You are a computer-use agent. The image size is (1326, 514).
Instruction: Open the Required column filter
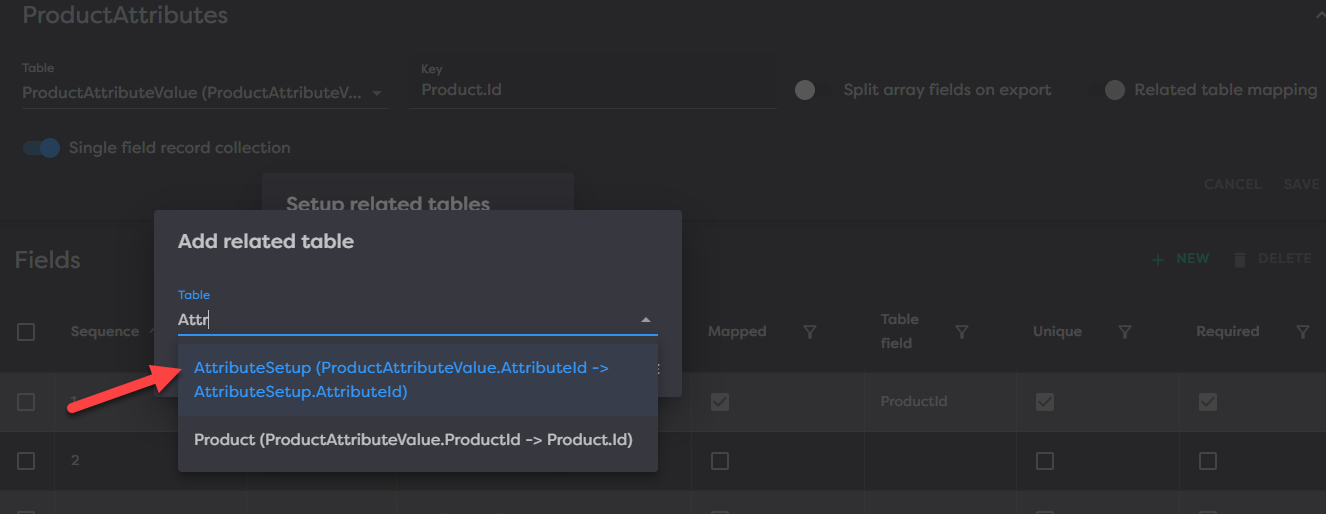point(1302,332)
